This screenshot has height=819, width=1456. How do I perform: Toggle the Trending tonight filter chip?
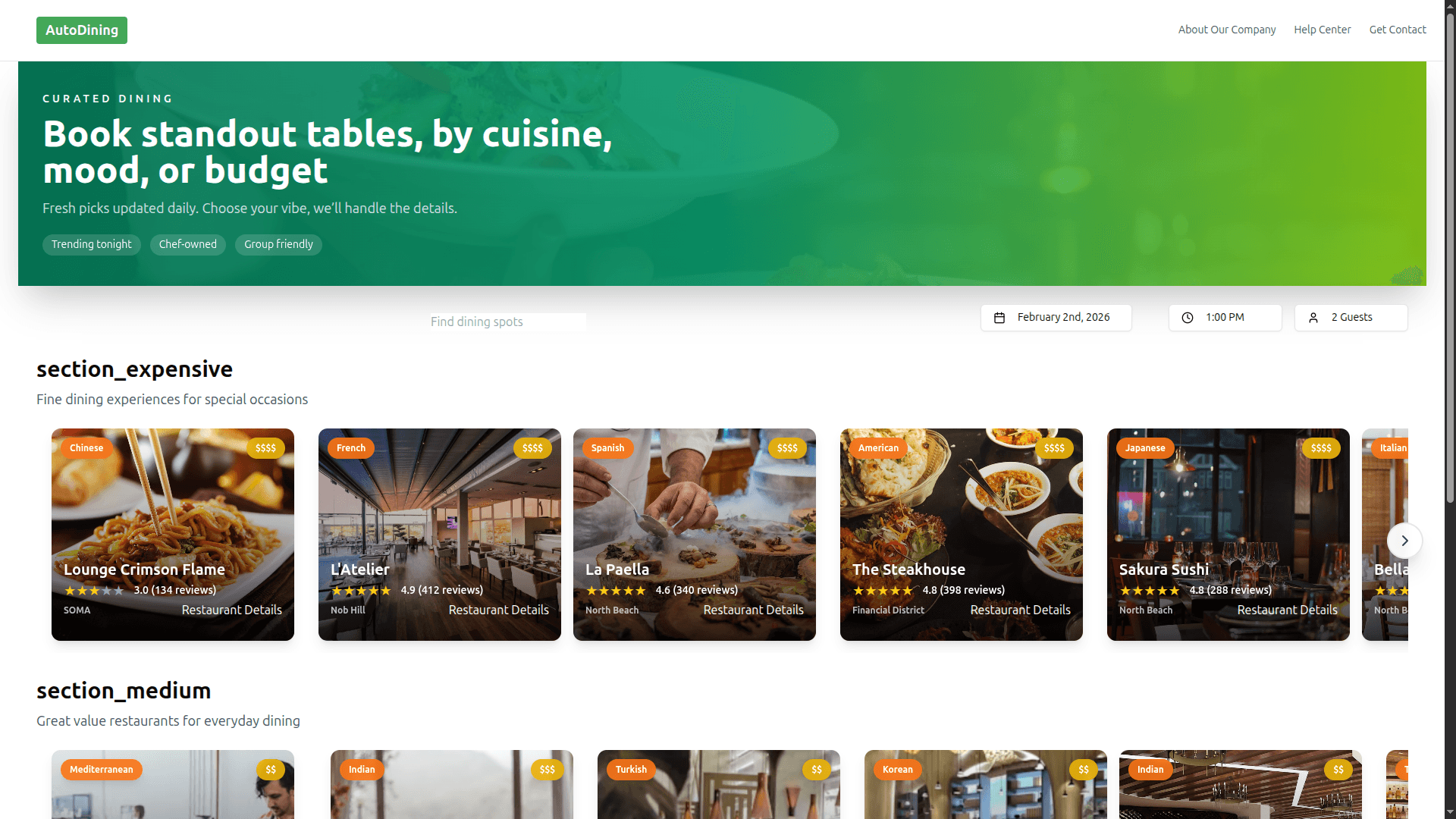pyautogui.click(x=92, y=244)
